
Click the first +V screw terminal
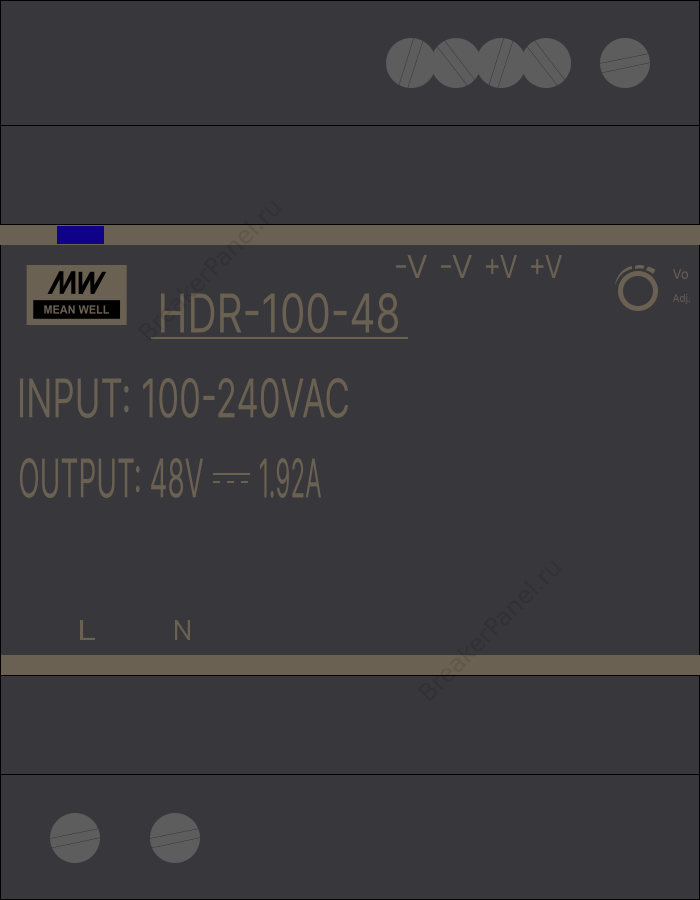click(501, 63)
